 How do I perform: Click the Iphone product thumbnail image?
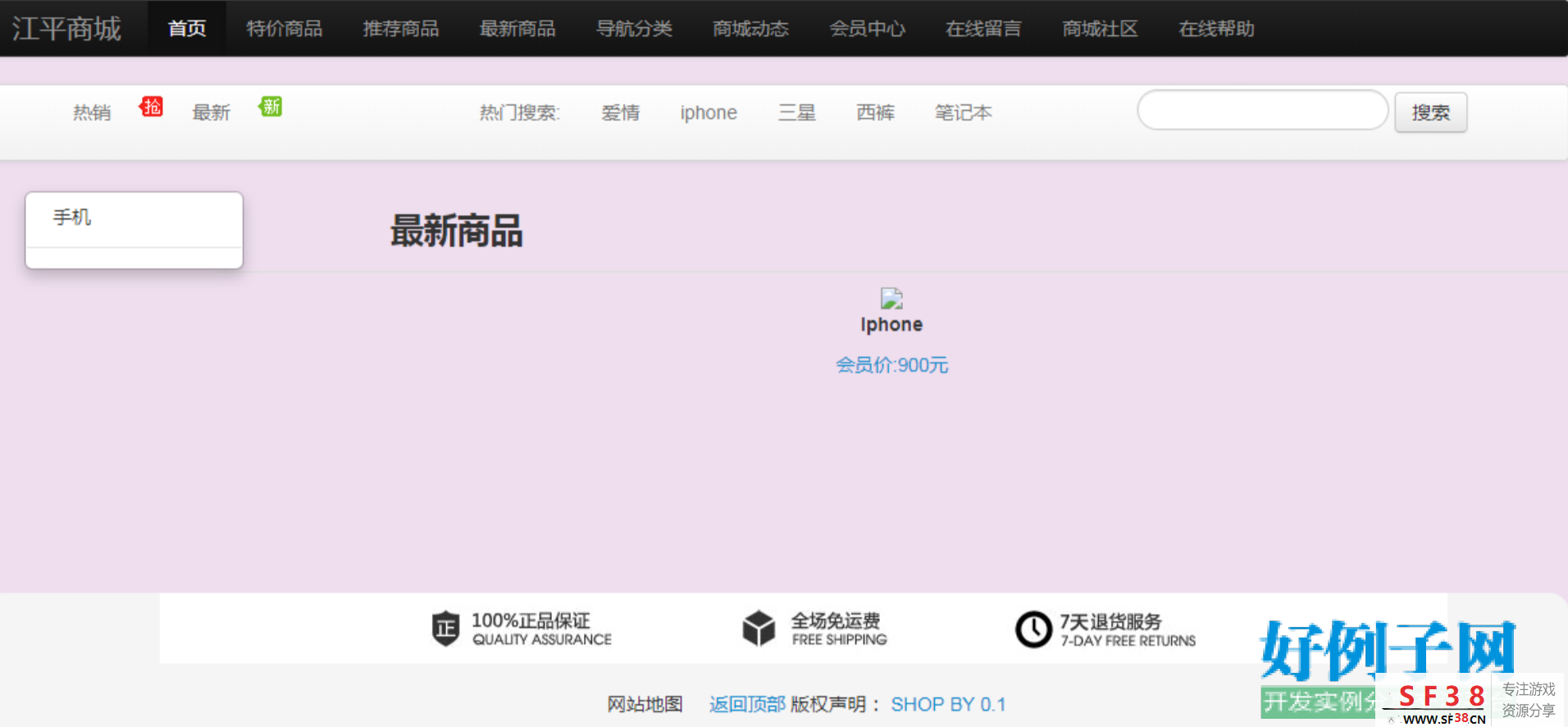[891, 298]
